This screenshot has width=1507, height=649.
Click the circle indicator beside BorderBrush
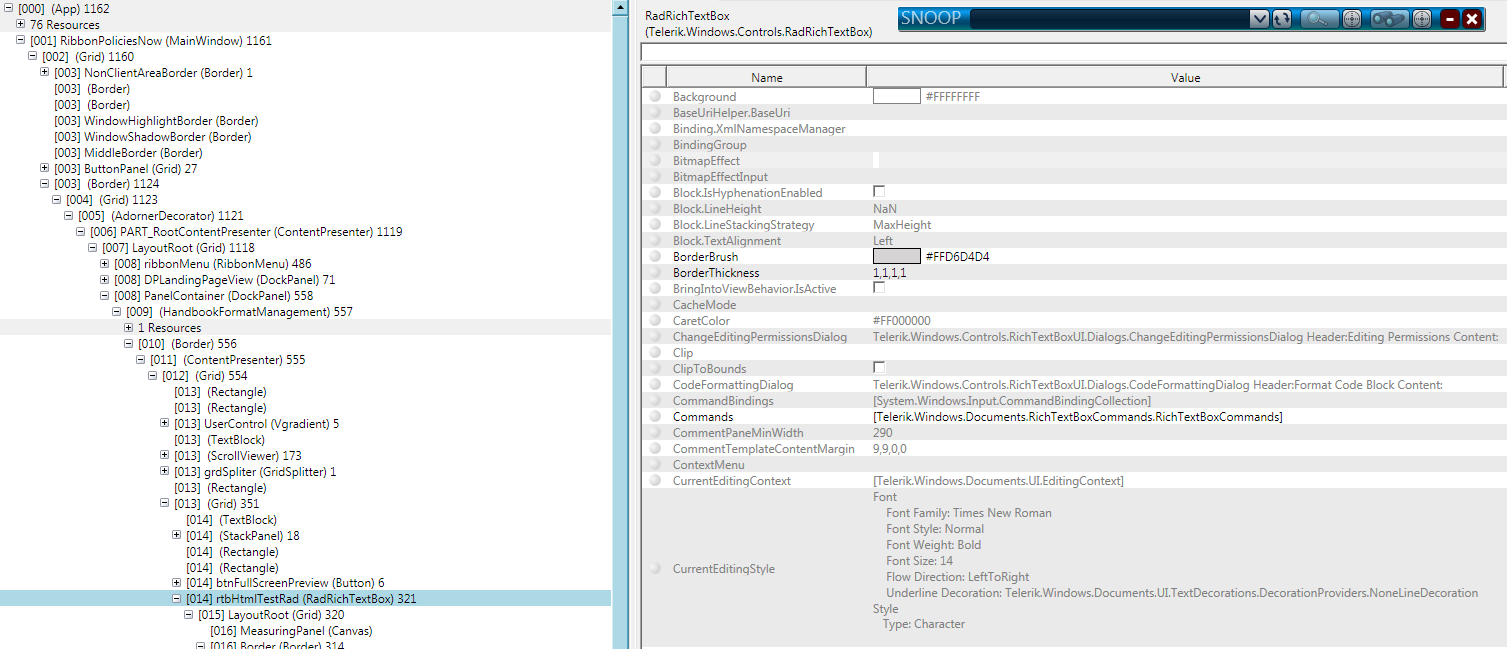tap(655, 257)
